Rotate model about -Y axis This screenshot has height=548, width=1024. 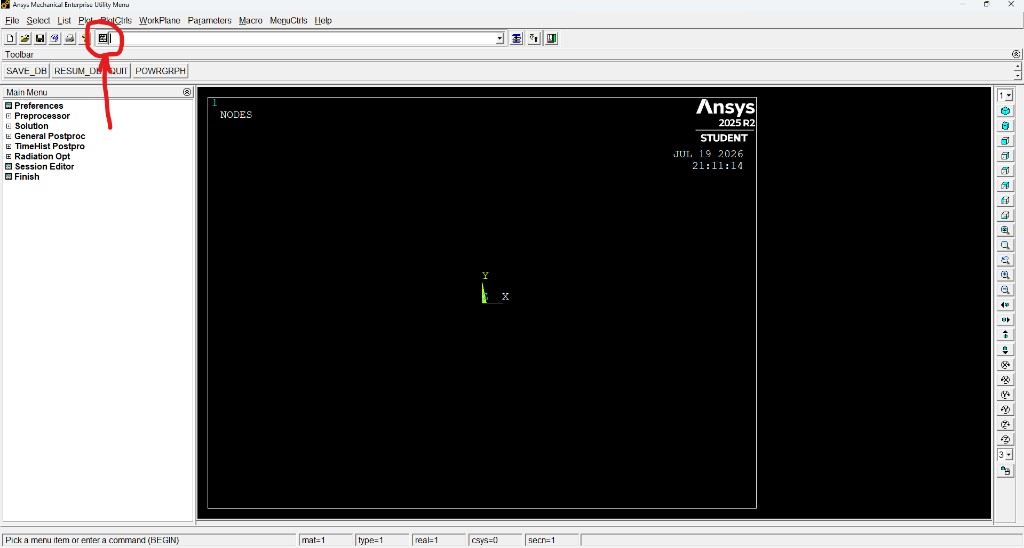pos(1005,410)
